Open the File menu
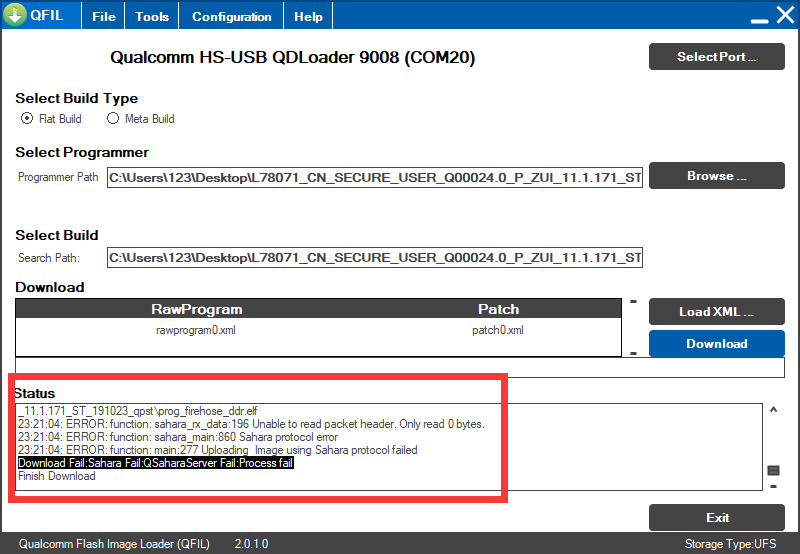 pyautogui.click(x=103, y=17)
